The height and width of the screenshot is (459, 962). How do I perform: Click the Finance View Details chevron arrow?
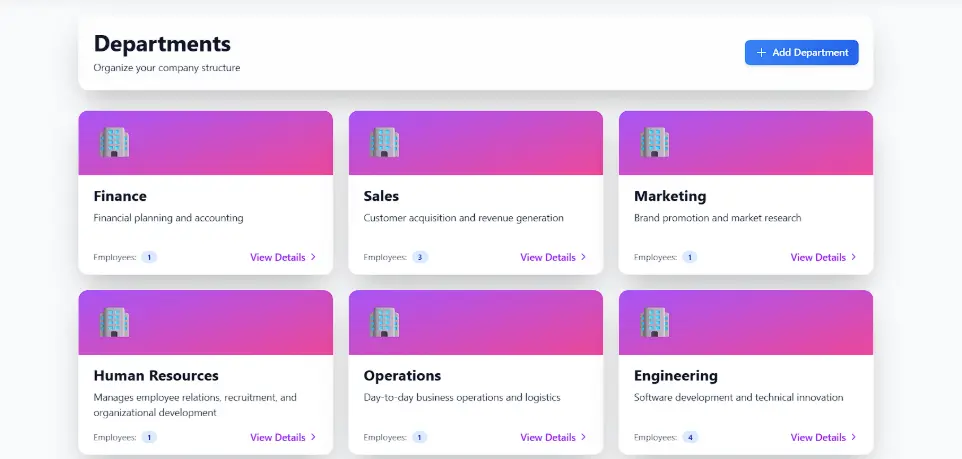(314, 257)
